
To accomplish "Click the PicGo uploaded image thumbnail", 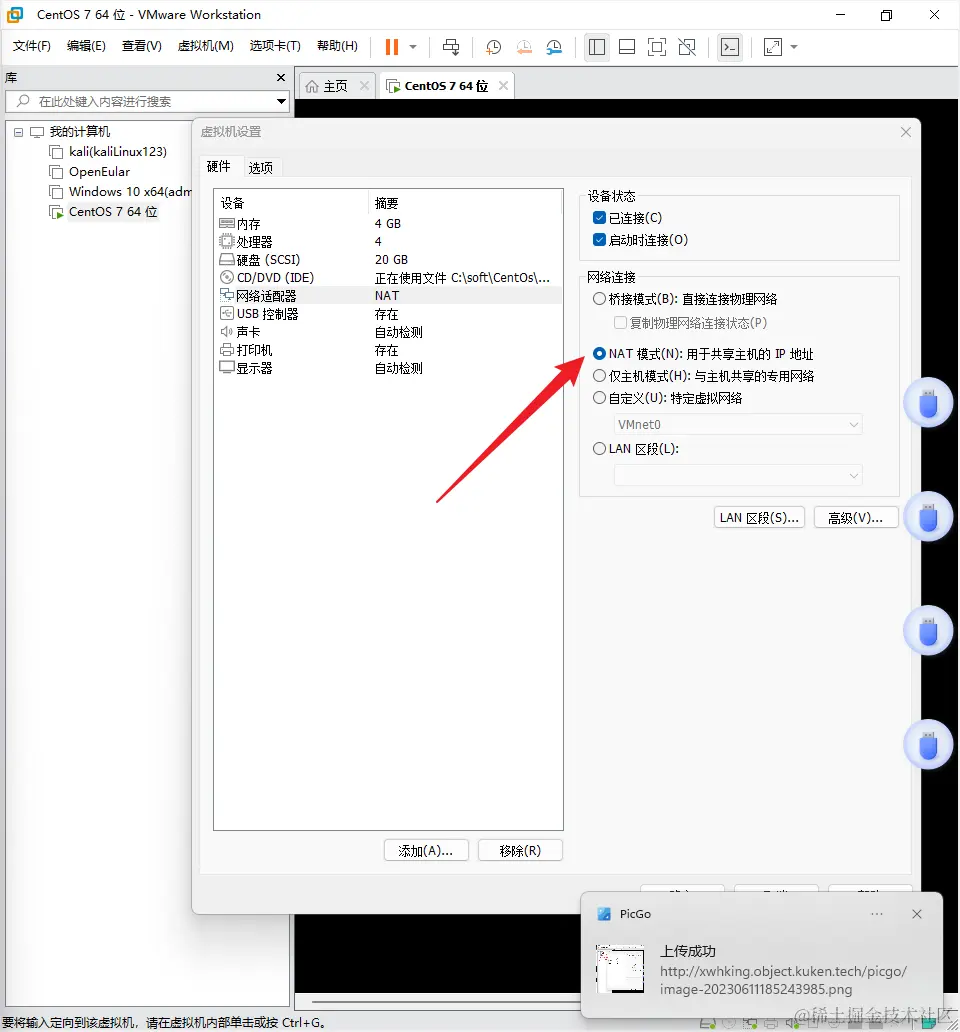I will 620,969.
